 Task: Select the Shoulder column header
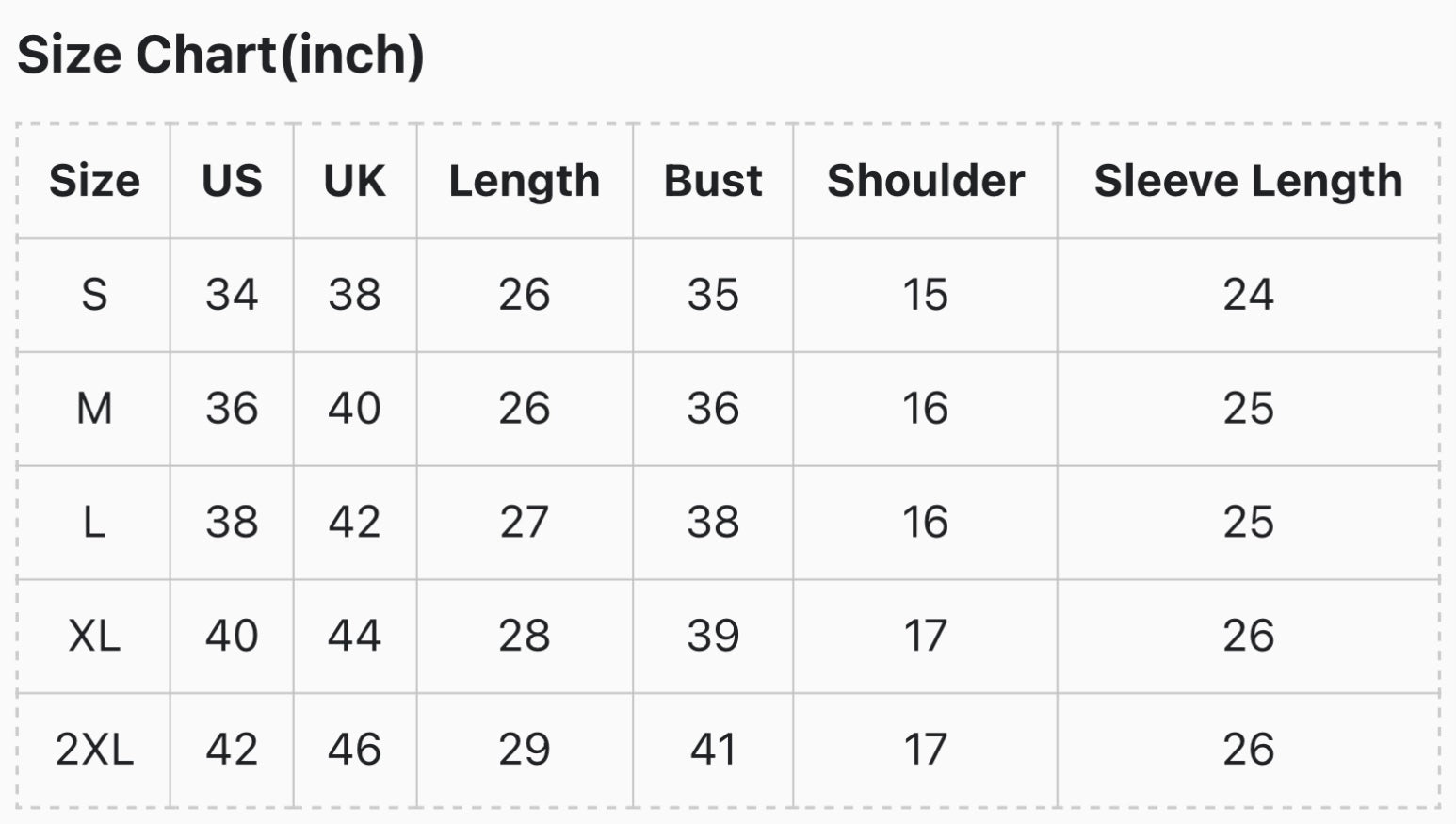pos(926,181)
